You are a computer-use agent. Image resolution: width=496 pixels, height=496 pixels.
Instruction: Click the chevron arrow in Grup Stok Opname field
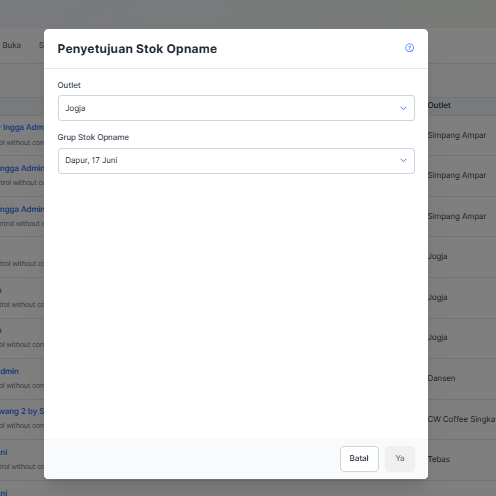click(x=403, y=160)
